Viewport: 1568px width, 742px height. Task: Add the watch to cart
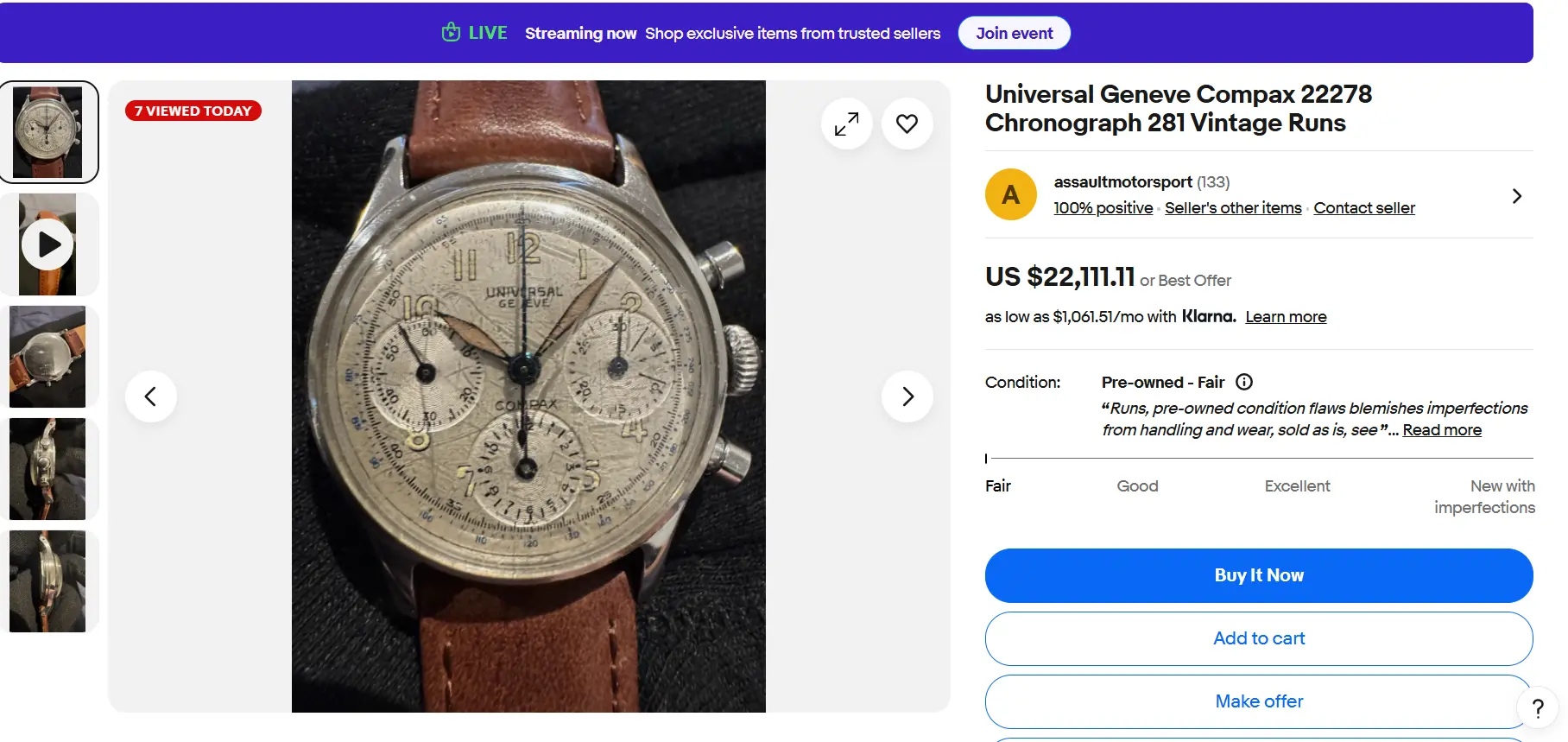click(1258, 638)
